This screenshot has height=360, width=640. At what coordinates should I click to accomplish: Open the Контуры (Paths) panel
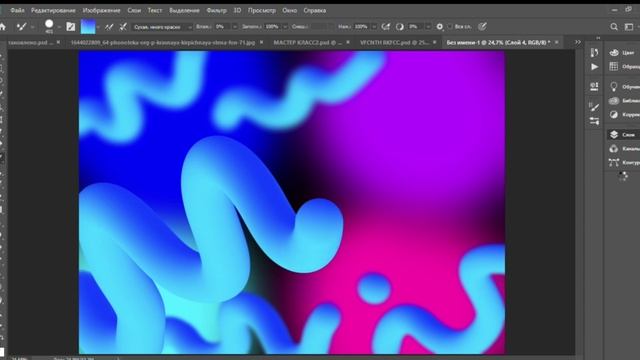pyautogui.click(x=623, y=162)
